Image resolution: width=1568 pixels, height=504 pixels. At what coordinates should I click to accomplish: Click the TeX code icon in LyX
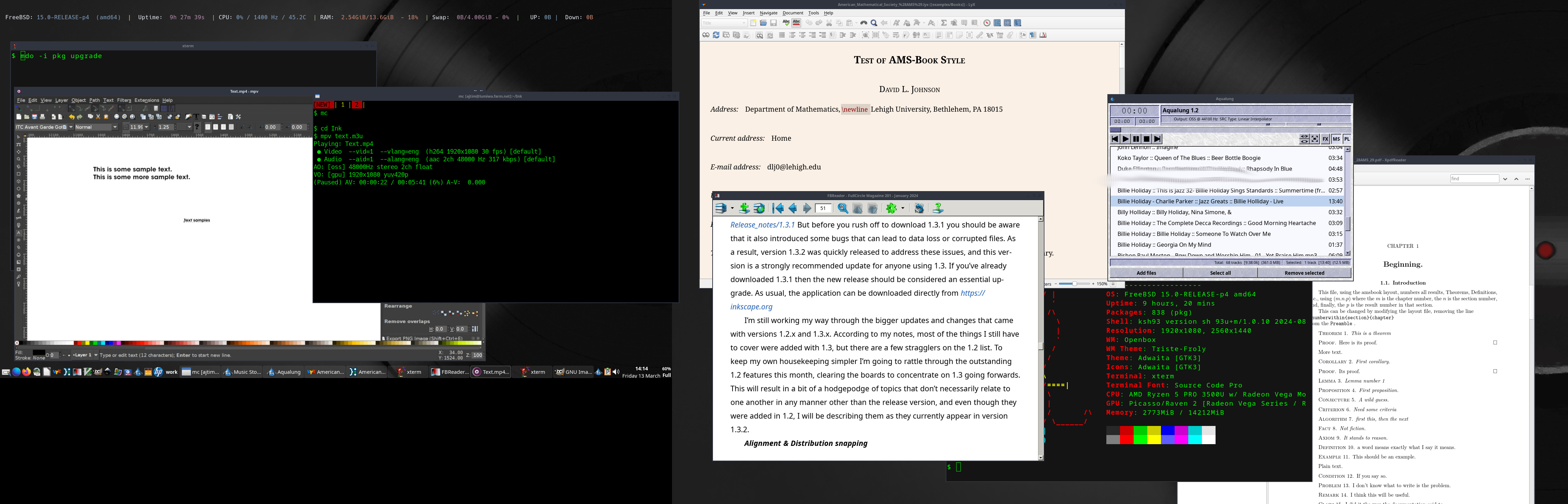click(x=990, y=35)
